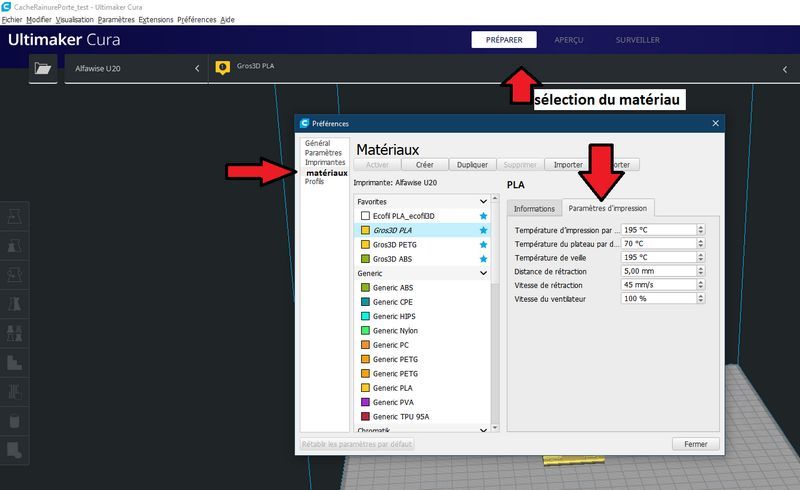Collapse the Generic materials group
The height and width of the screenshot is (490, 800).
tap(483, 273)
